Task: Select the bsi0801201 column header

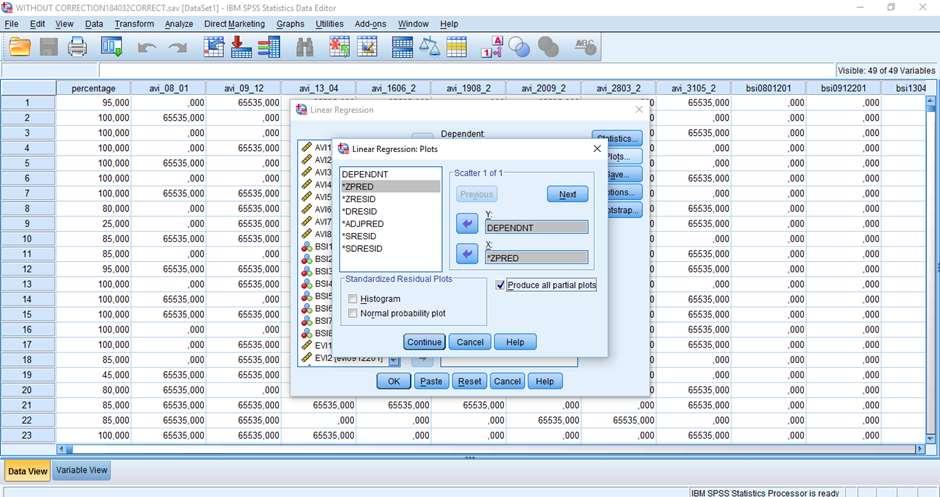Action: click(769, 88)
